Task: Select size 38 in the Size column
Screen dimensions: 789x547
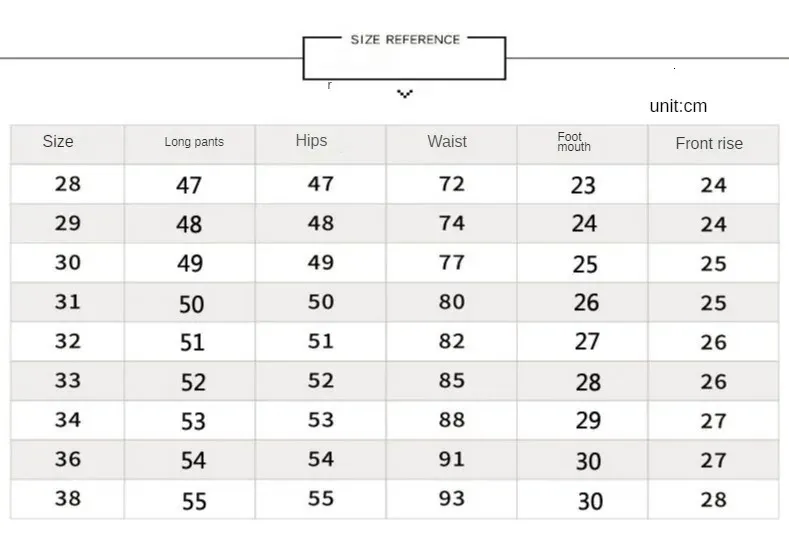Action: coord(68,498)
